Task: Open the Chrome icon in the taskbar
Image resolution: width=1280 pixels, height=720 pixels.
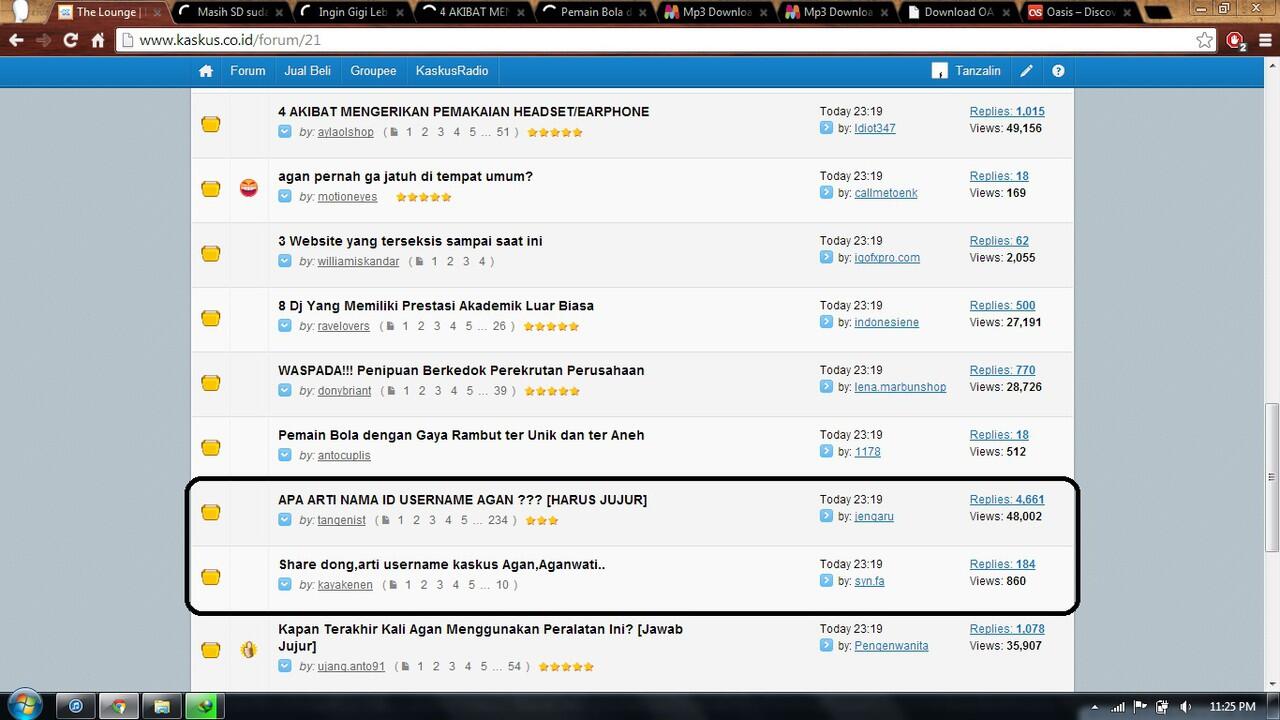Action: coord(119,705)
